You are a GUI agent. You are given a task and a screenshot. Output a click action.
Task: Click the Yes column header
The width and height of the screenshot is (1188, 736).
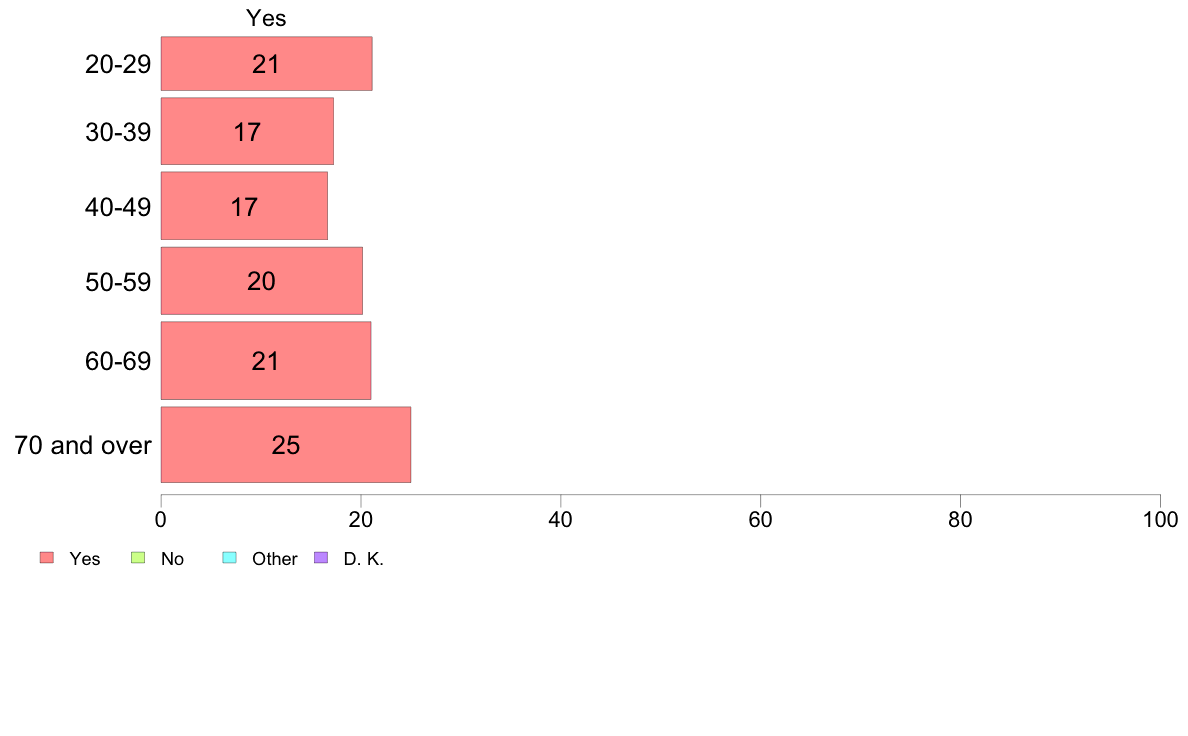tap(266, 18)
